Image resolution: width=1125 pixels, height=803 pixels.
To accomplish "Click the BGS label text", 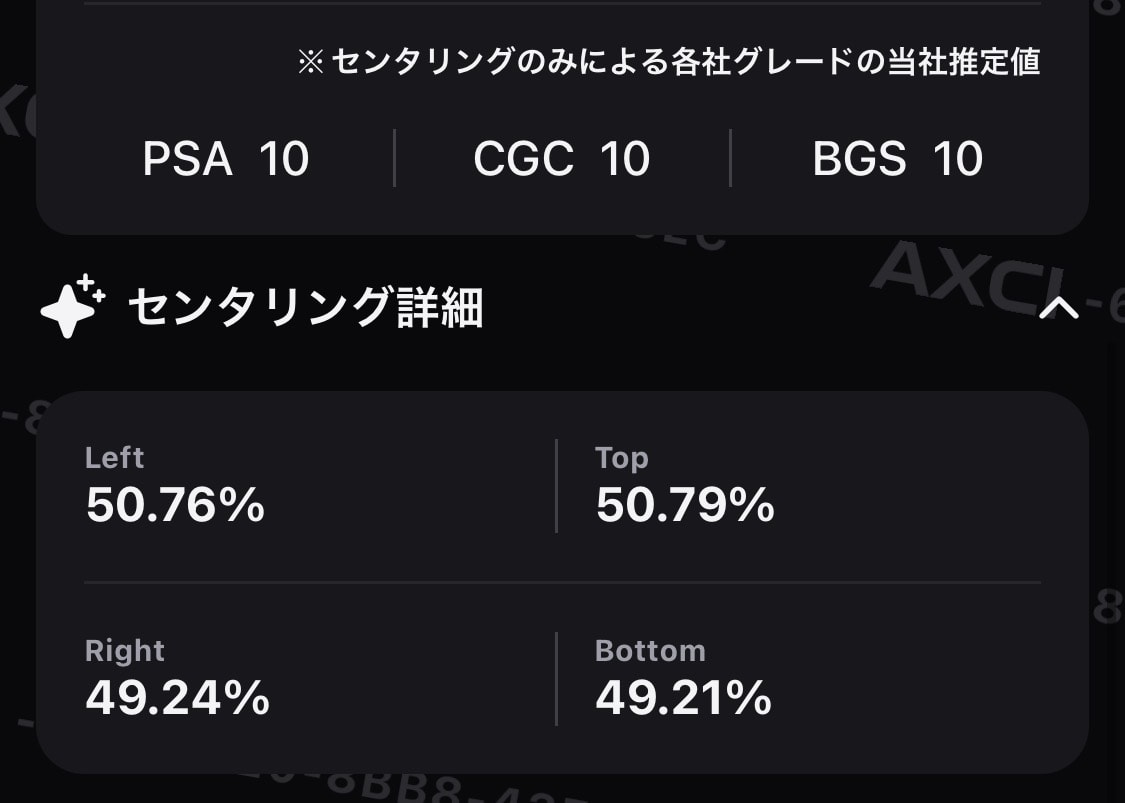I will [x=860, y=159].
